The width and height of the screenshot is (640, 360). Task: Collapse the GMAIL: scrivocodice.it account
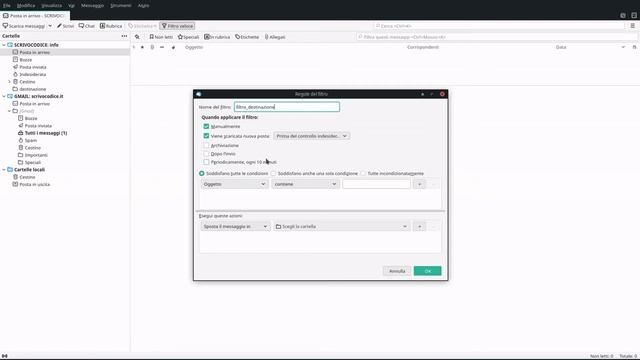(x=4, y=96)
